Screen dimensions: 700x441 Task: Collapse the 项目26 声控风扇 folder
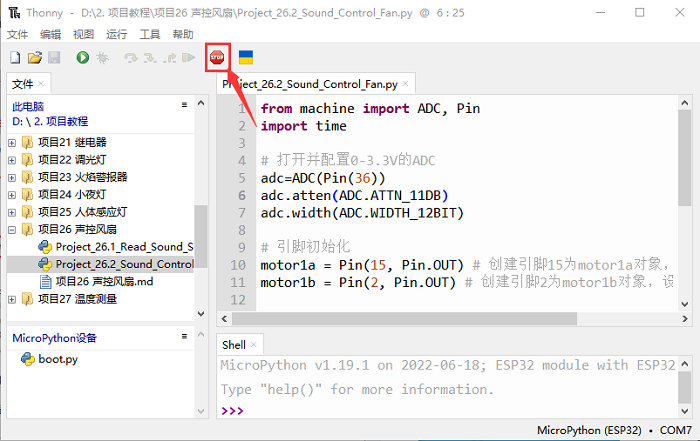pos(12,229)
